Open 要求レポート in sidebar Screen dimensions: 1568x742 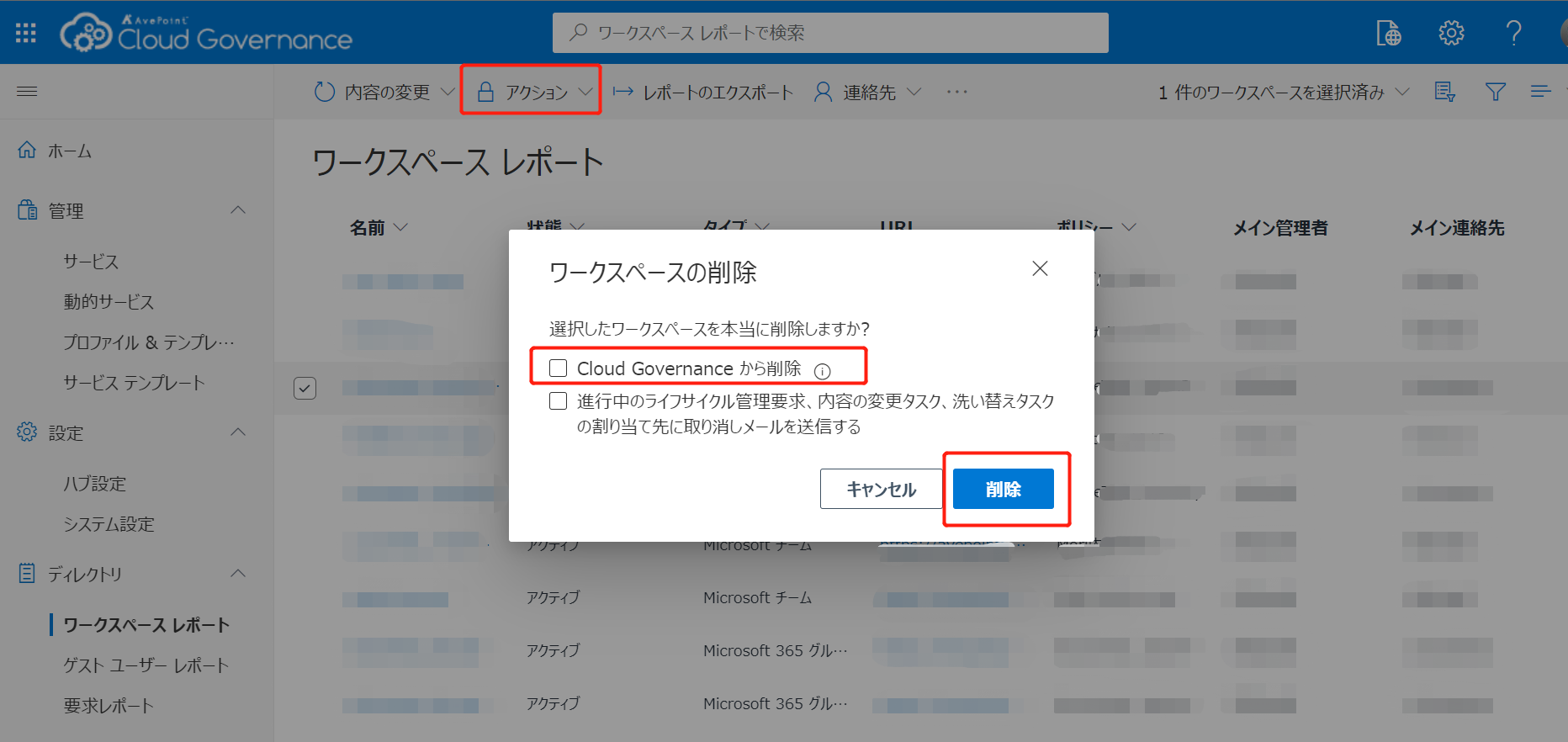pyautogui.click(x=109, y=706)
